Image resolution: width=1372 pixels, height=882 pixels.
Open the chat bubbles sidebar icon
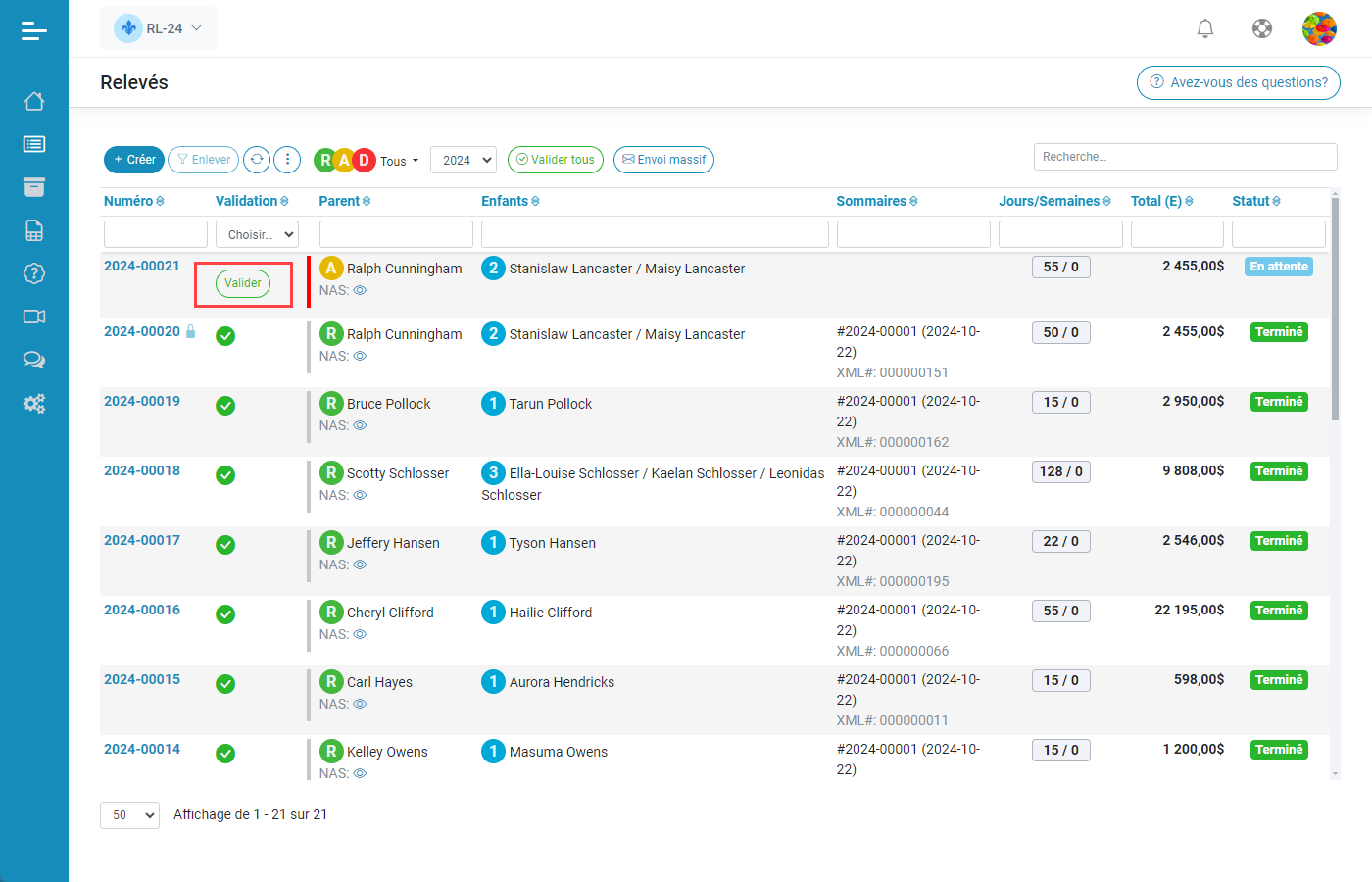click(34, 360)
